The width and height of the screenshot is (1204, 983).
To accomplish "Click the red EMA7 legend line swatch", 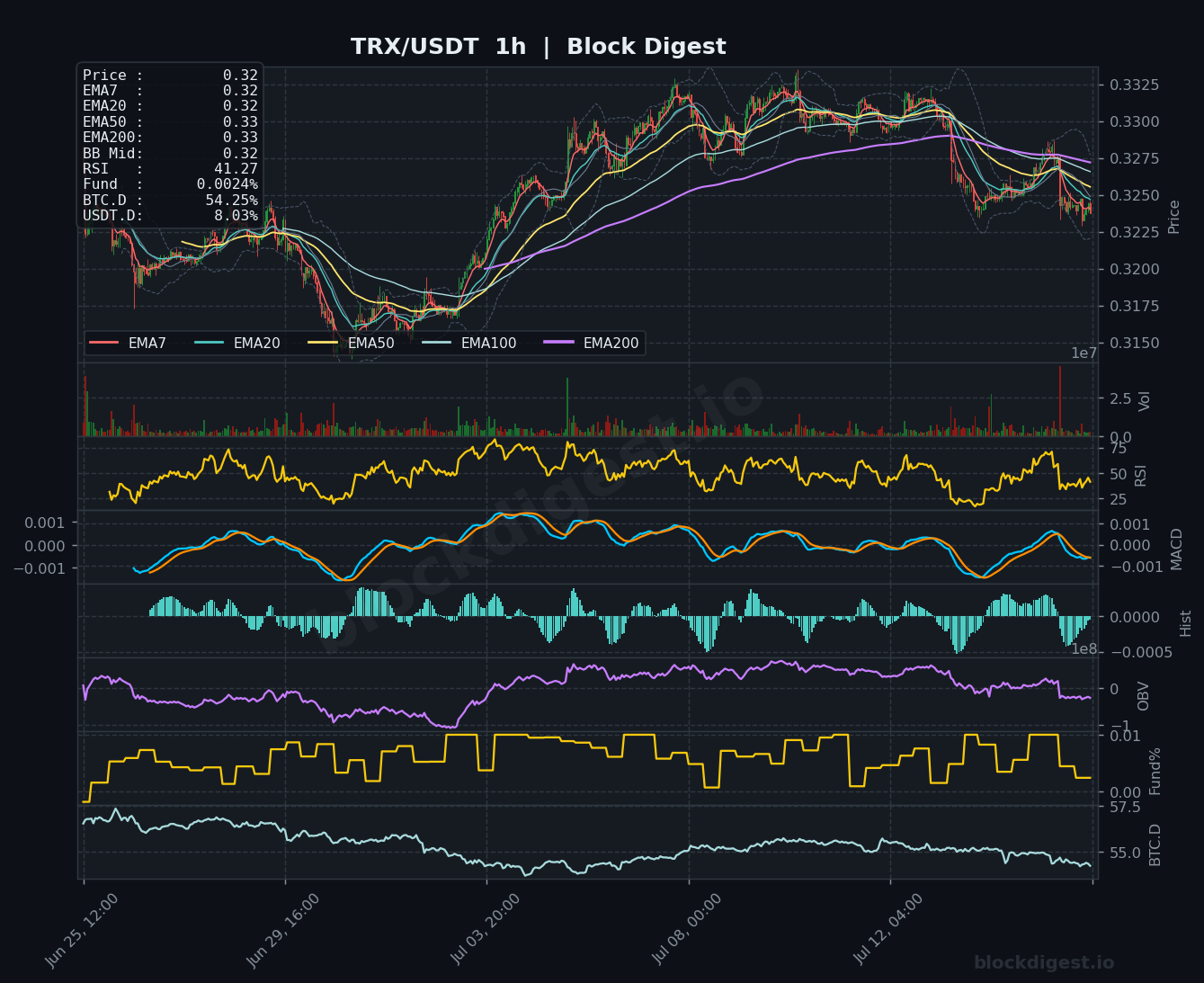I will click(103, 343).
